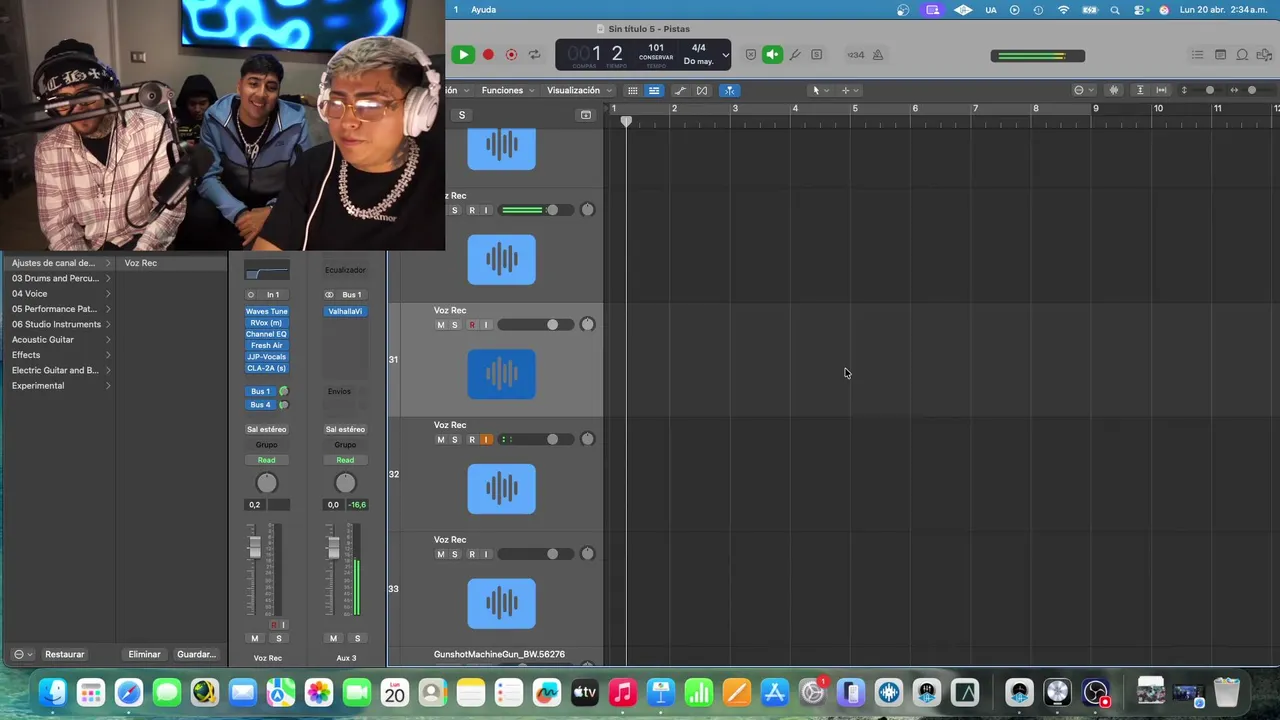Click track 31 audio waveform icon
This screenshot has height=720, width=1280.
[x=501, y=374]
